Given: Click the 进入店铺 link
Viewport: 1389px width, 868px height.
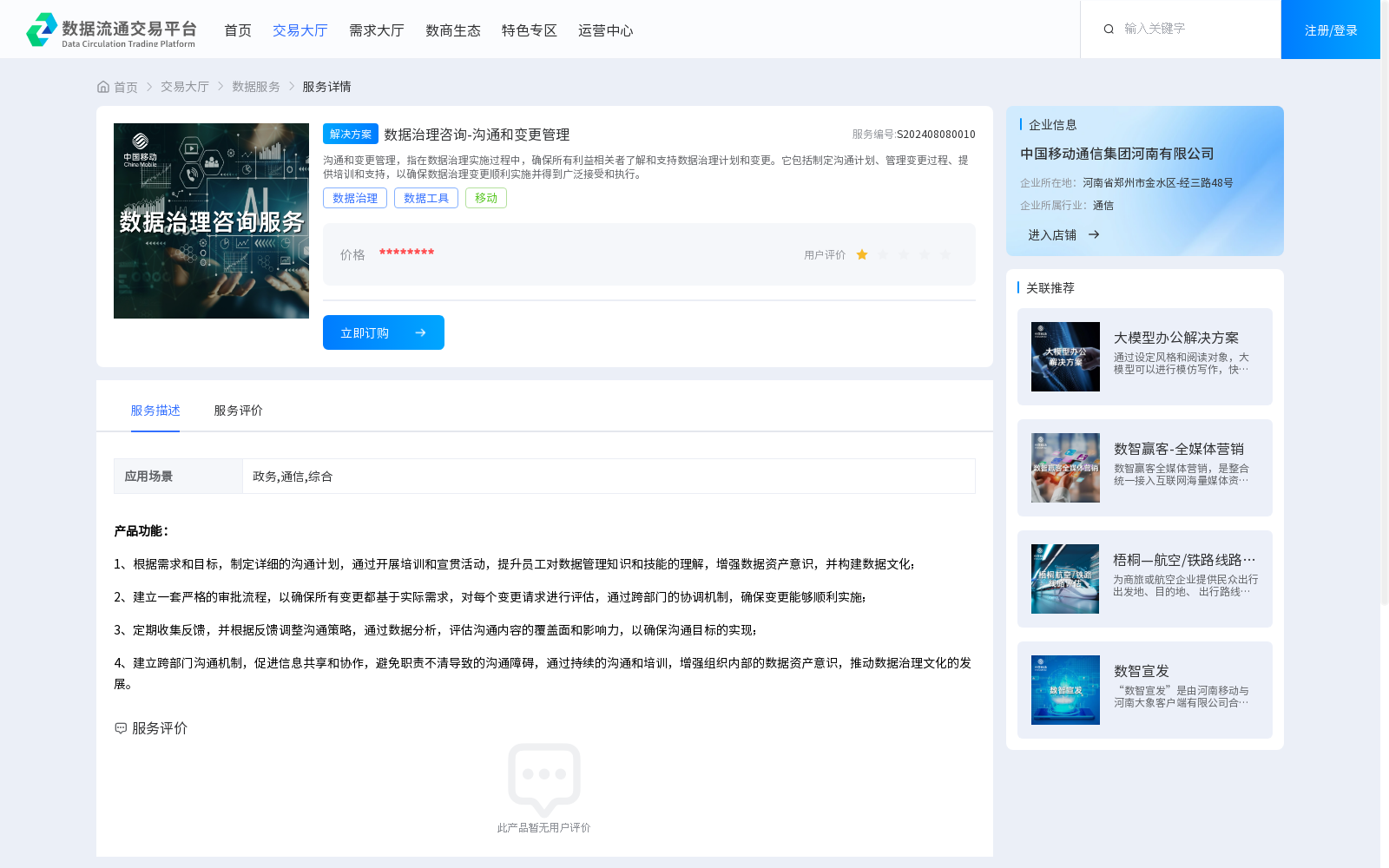Looking at the screenshot, I should 1052,234.
